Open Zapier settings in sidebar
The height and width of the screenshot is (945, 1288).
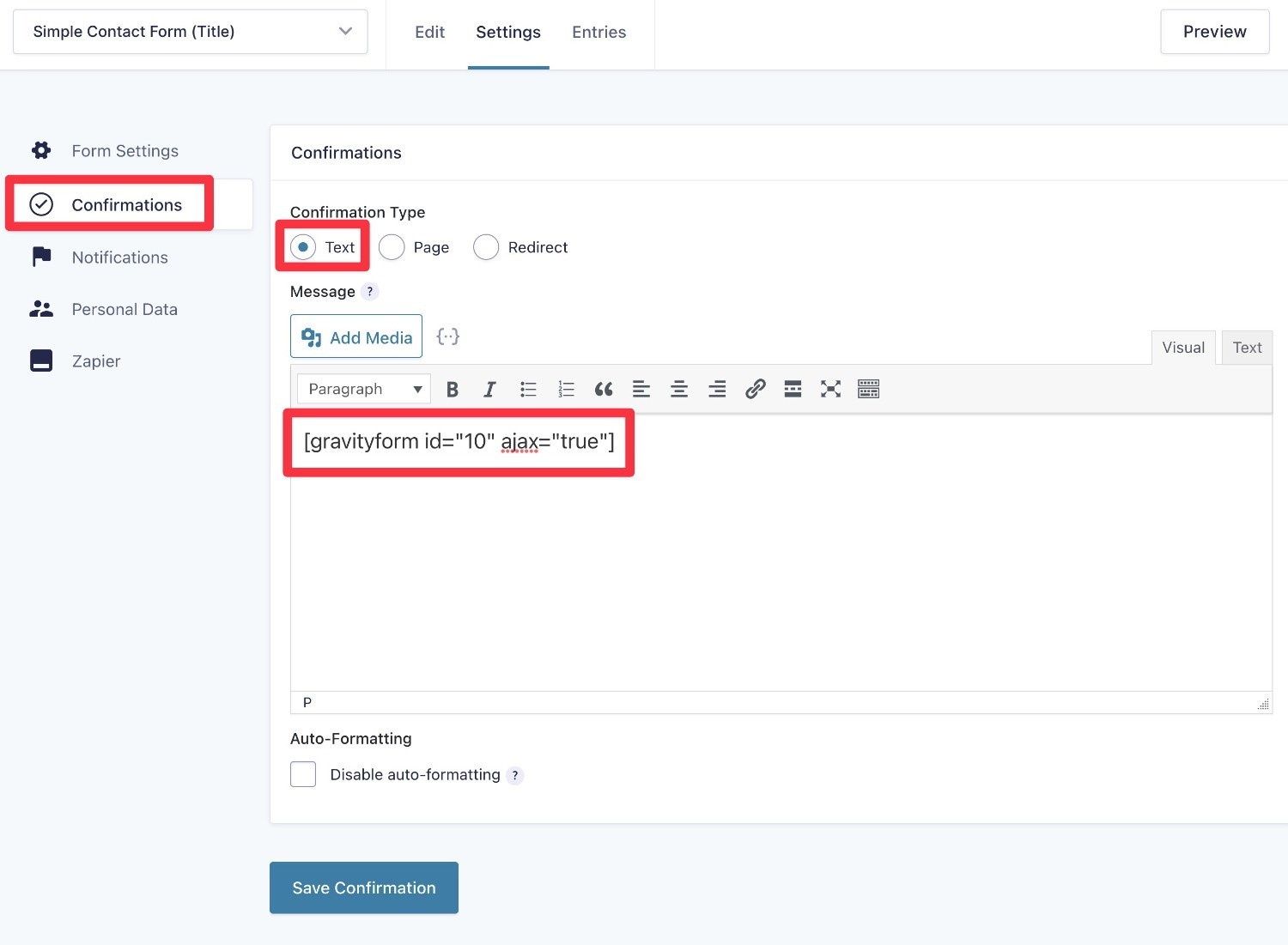click(96, 361)
